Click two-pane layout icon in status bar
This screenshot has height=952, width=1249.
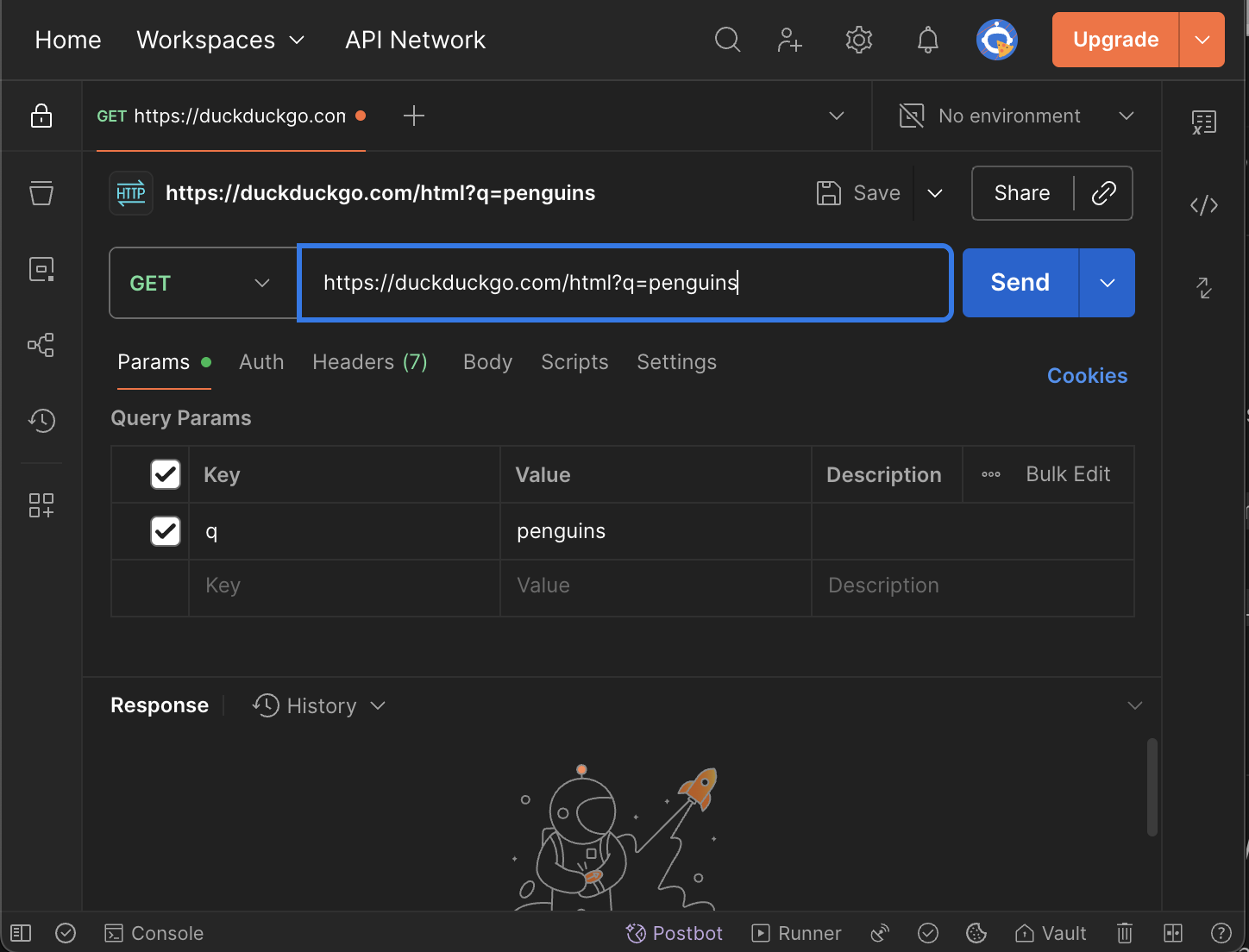[x=1173, y=933]
